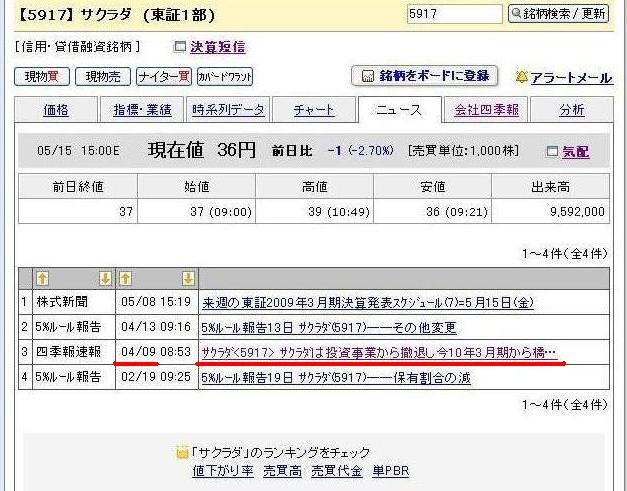Image resolution: width=627 pixels, height=491 pixels.
Task: Click the [信用・貸借融資銘柄] label
Action: click(78, 47)
